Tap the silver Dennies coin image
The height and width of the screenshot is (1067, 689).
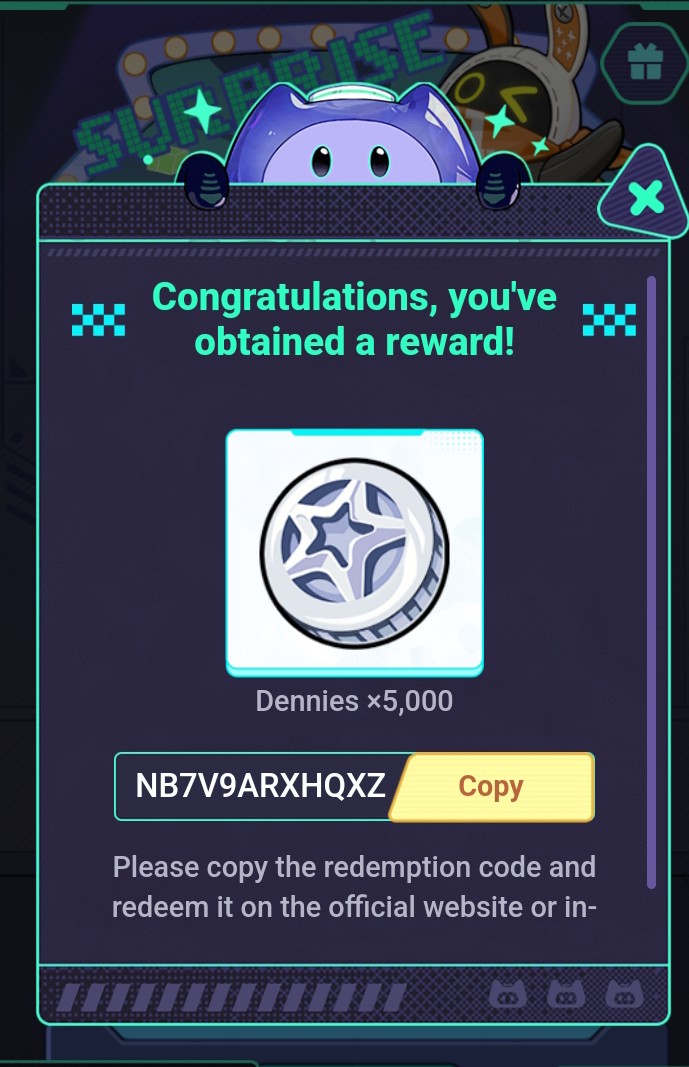click(x=354, y=552)
